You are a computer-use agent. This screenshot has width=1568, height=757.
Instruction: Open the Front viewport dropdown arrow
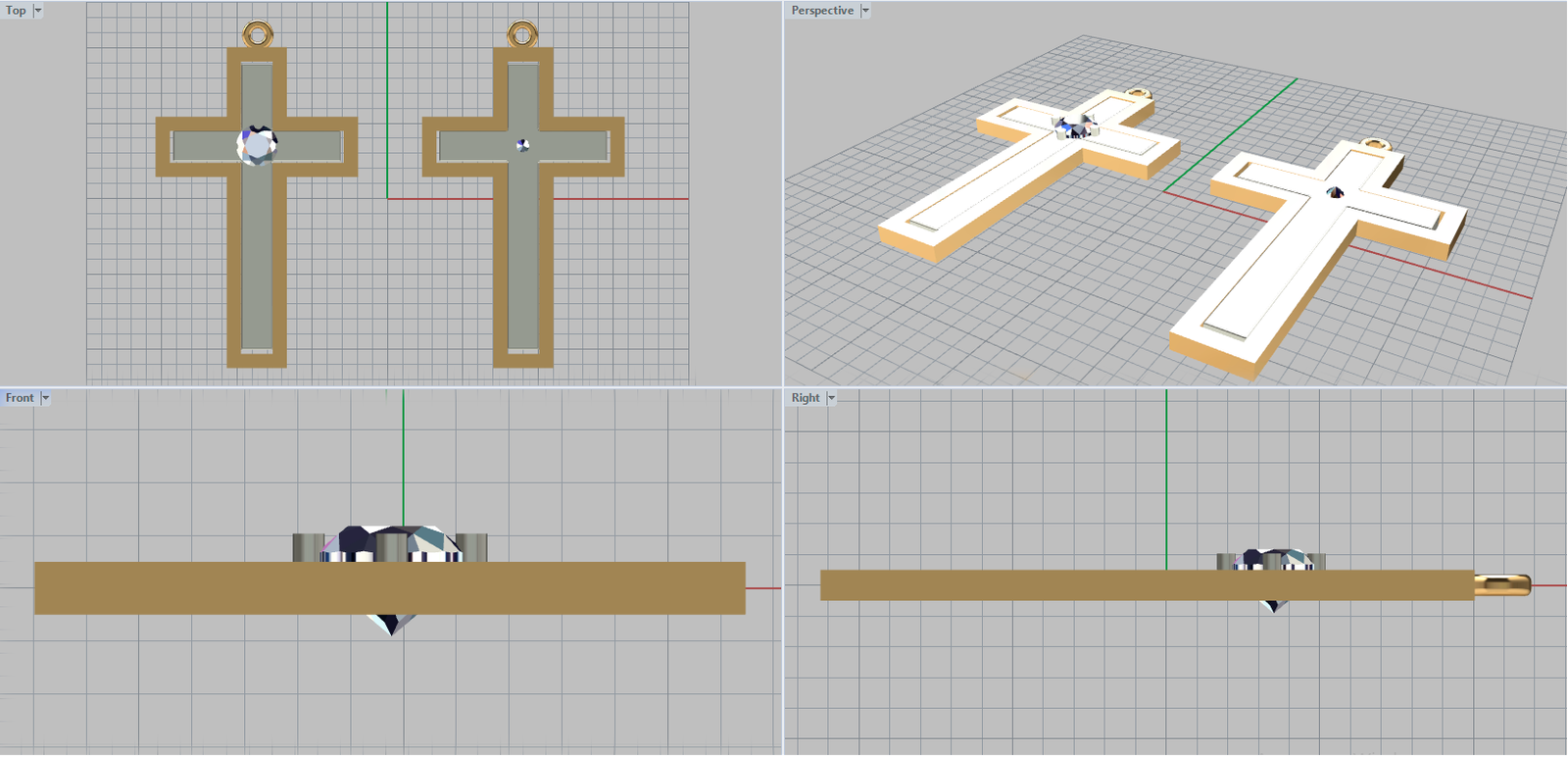[45, 398]
